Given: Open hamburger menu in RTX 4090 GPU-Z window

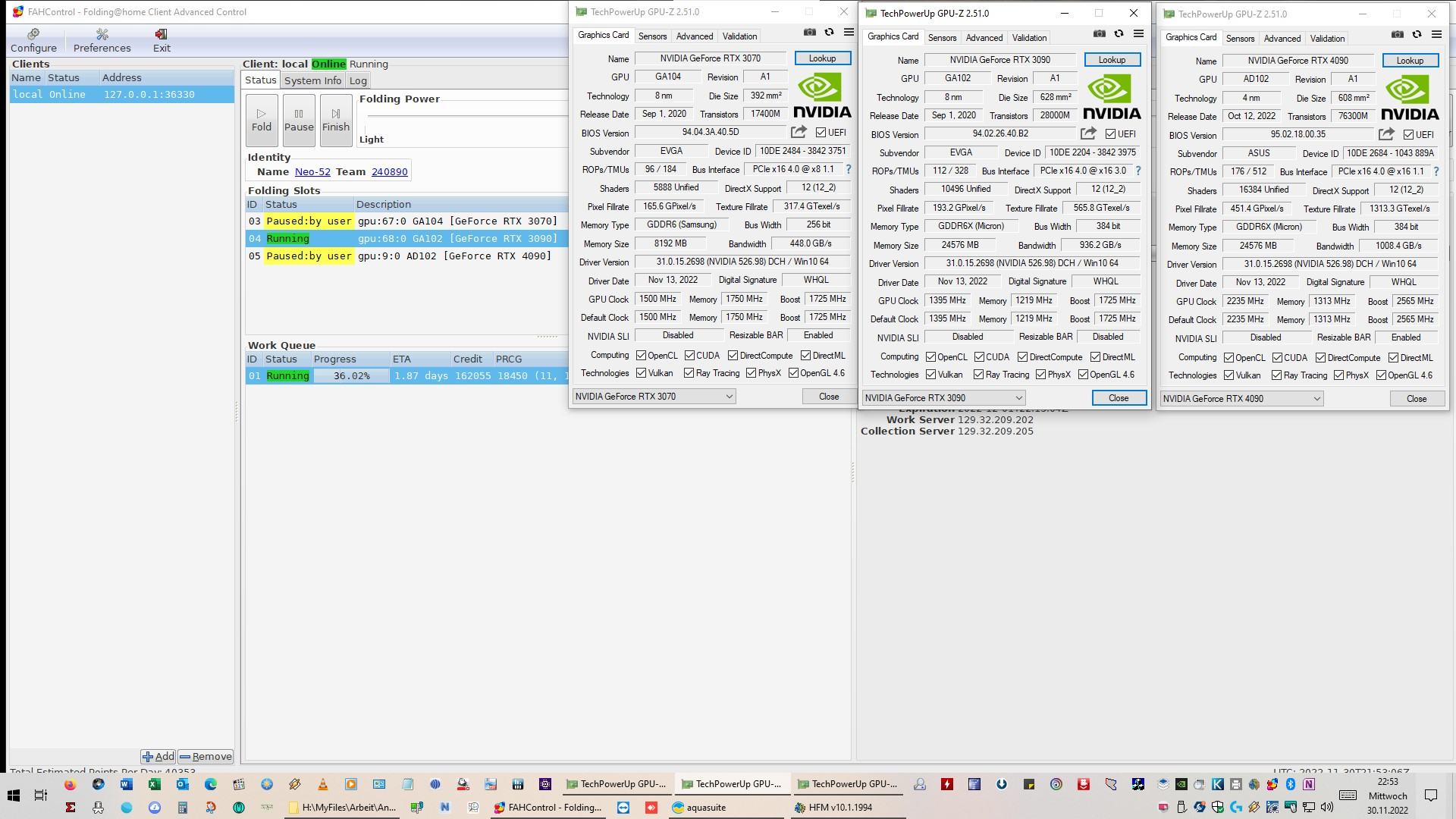Looking at the screenshot, I should 1436,35.
